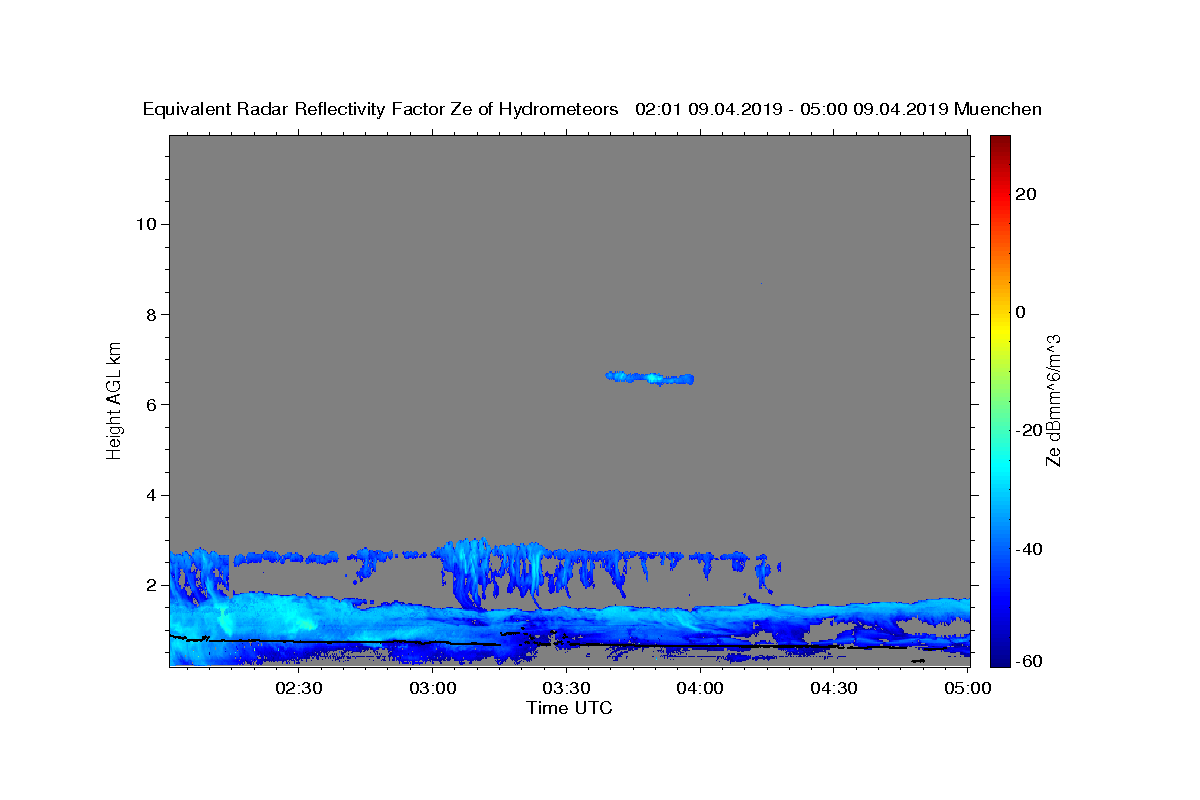Click the Height AGL km axis title
The height and width of the screenshot is (800, 1200).
(x=115, y=400)
